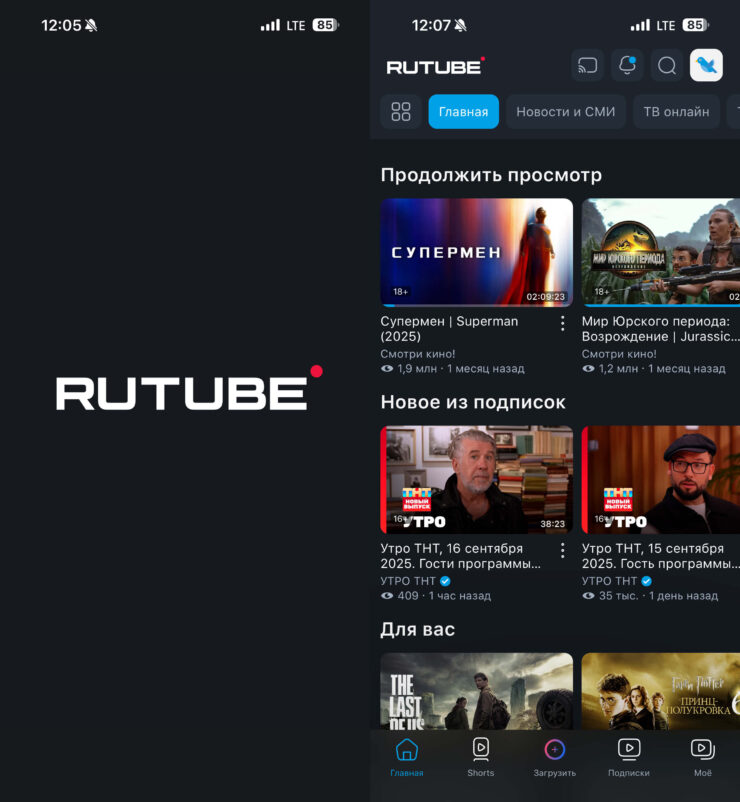Tap the RUTUBE logo in header
This screenshot has width=740, height=802.
[436, 66]
